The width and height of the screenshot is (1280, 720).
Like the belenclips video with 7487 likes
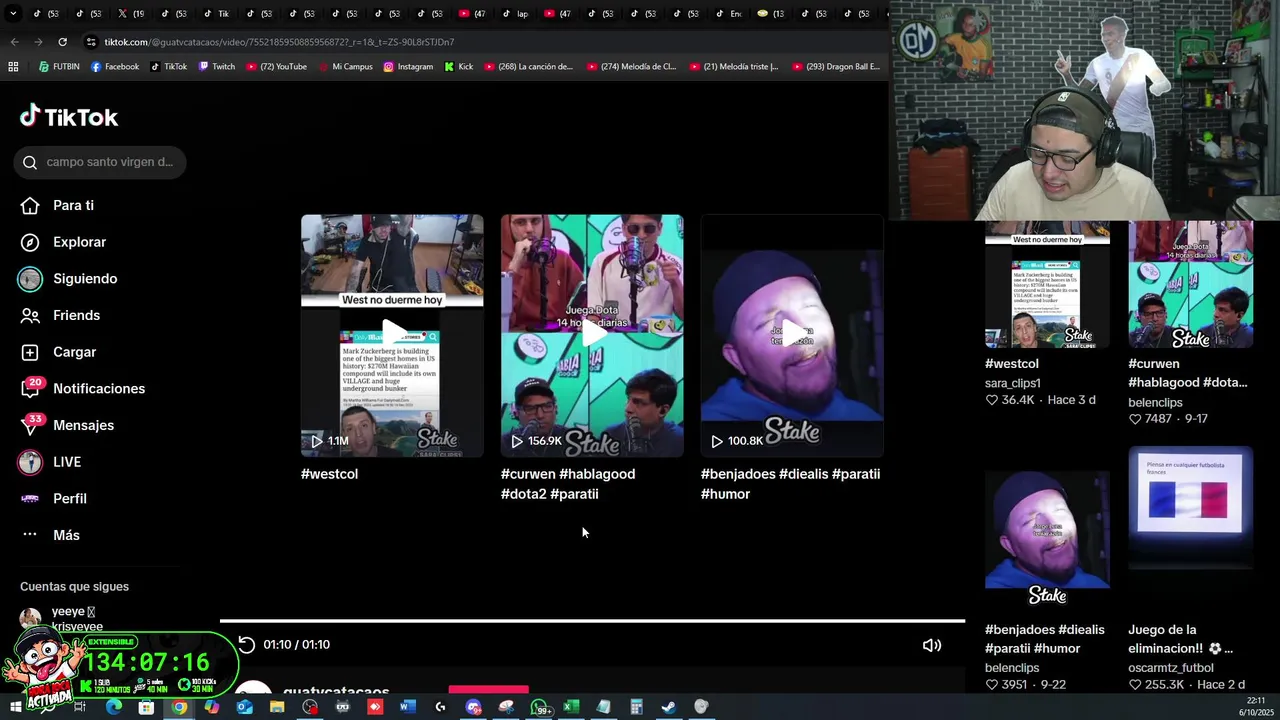click(x=1135, y=419)
